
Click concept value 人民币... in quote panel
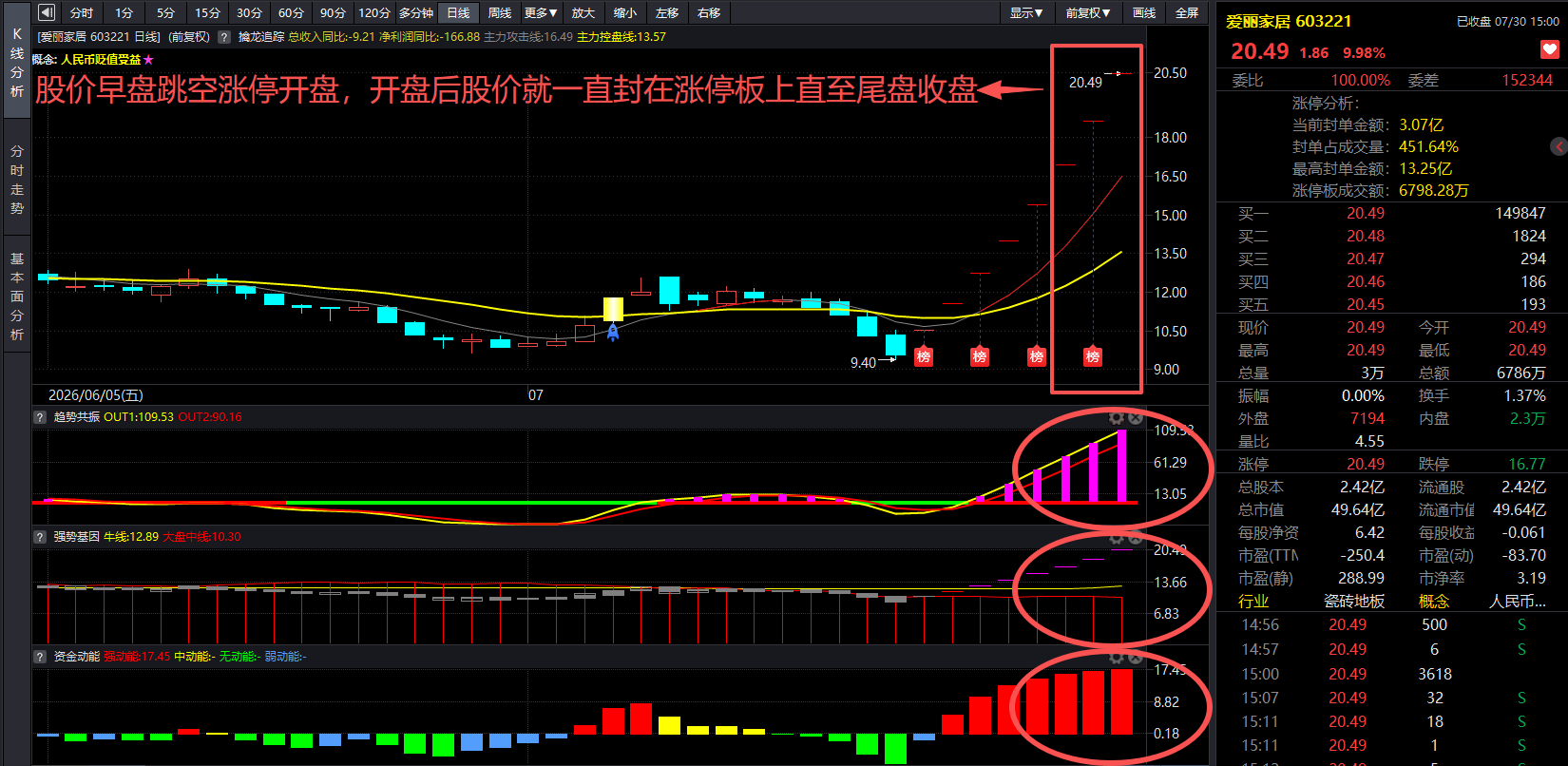[1517, 602]
